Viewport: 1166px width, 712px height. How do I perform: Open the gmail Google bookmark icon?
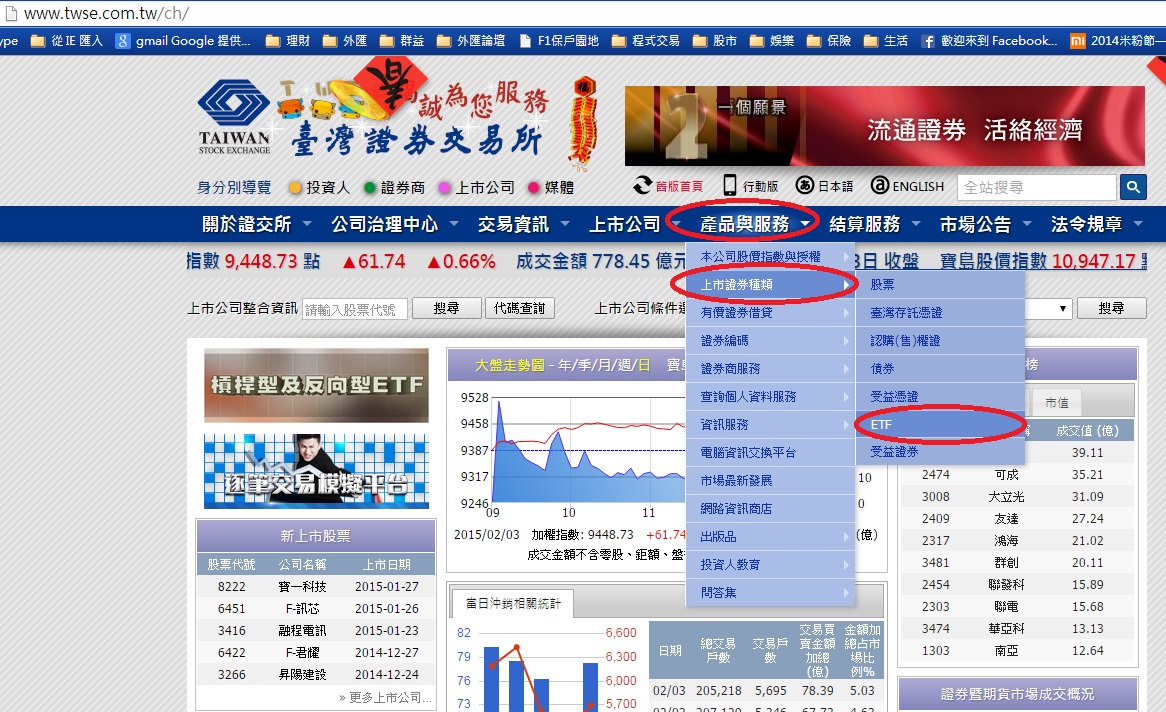123,41
